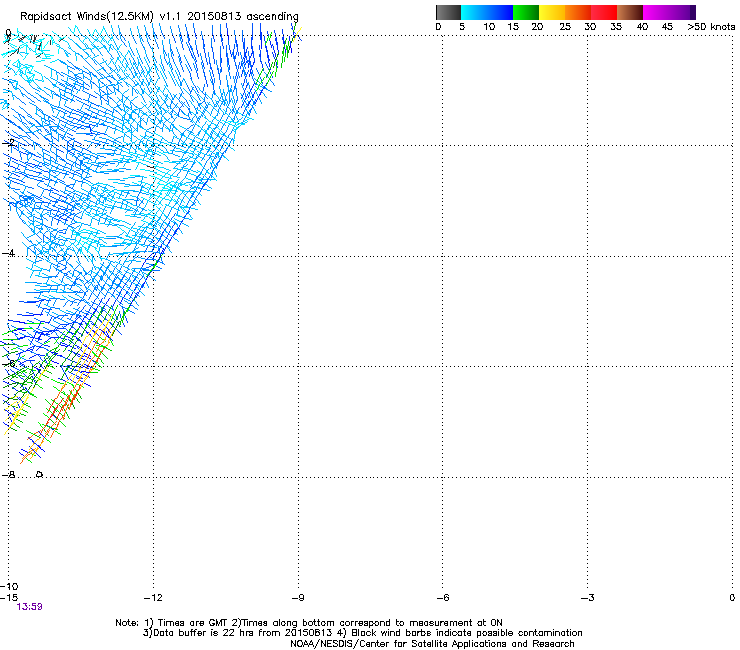
Task: Click the -15 longitude axis label
Action: (9, 598)
